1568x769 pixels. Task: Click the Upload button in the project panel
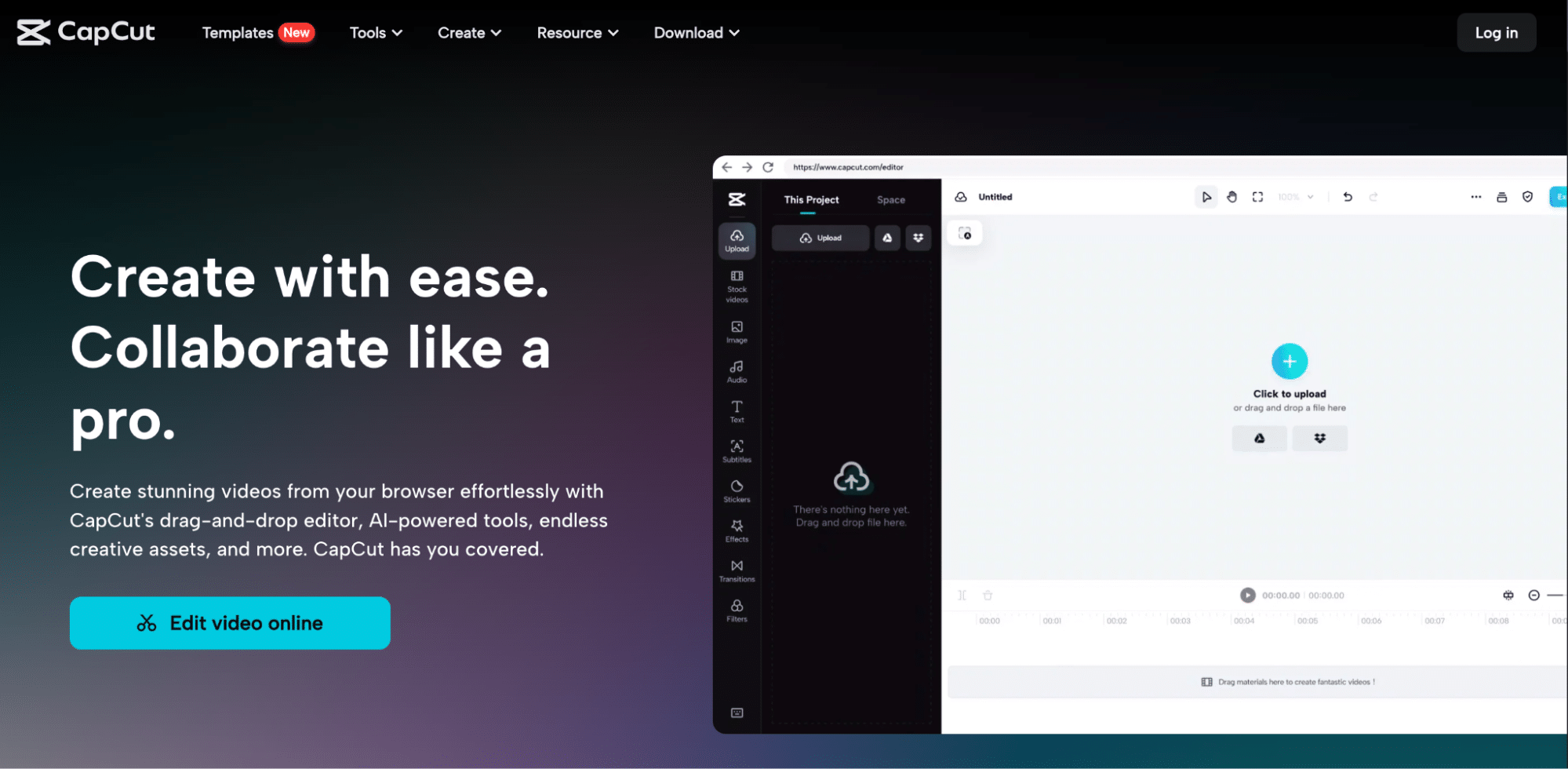click(820, 238)
